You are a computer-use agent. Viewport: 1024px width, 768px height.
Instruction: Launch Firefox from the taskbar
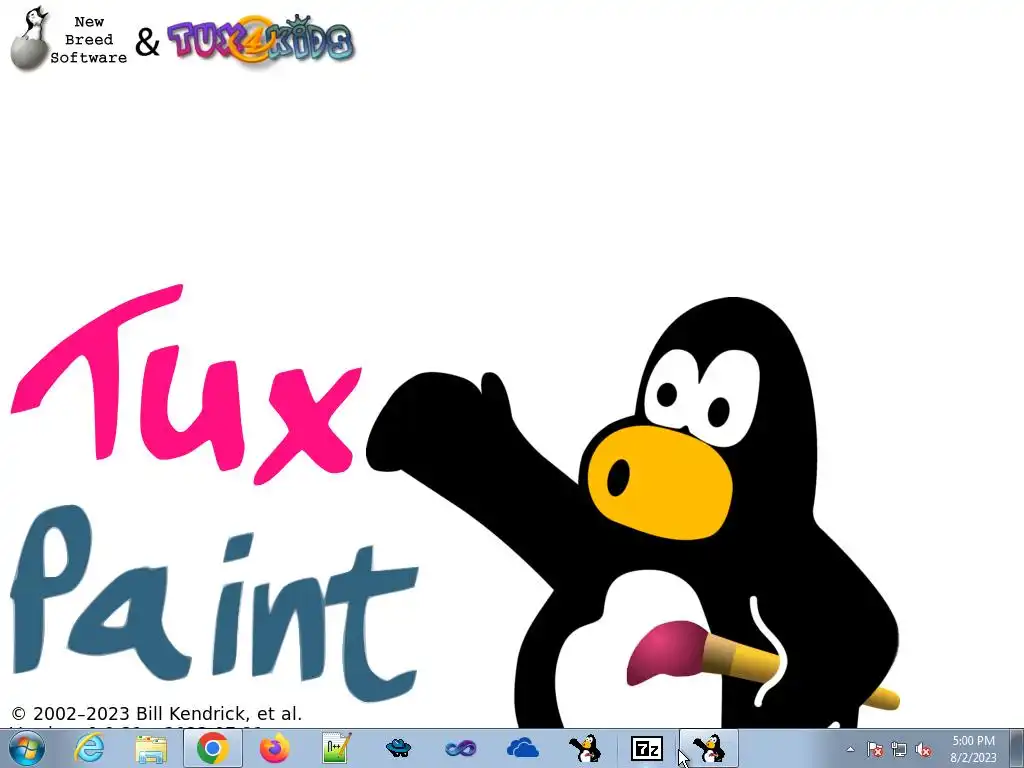coord(274,748)
